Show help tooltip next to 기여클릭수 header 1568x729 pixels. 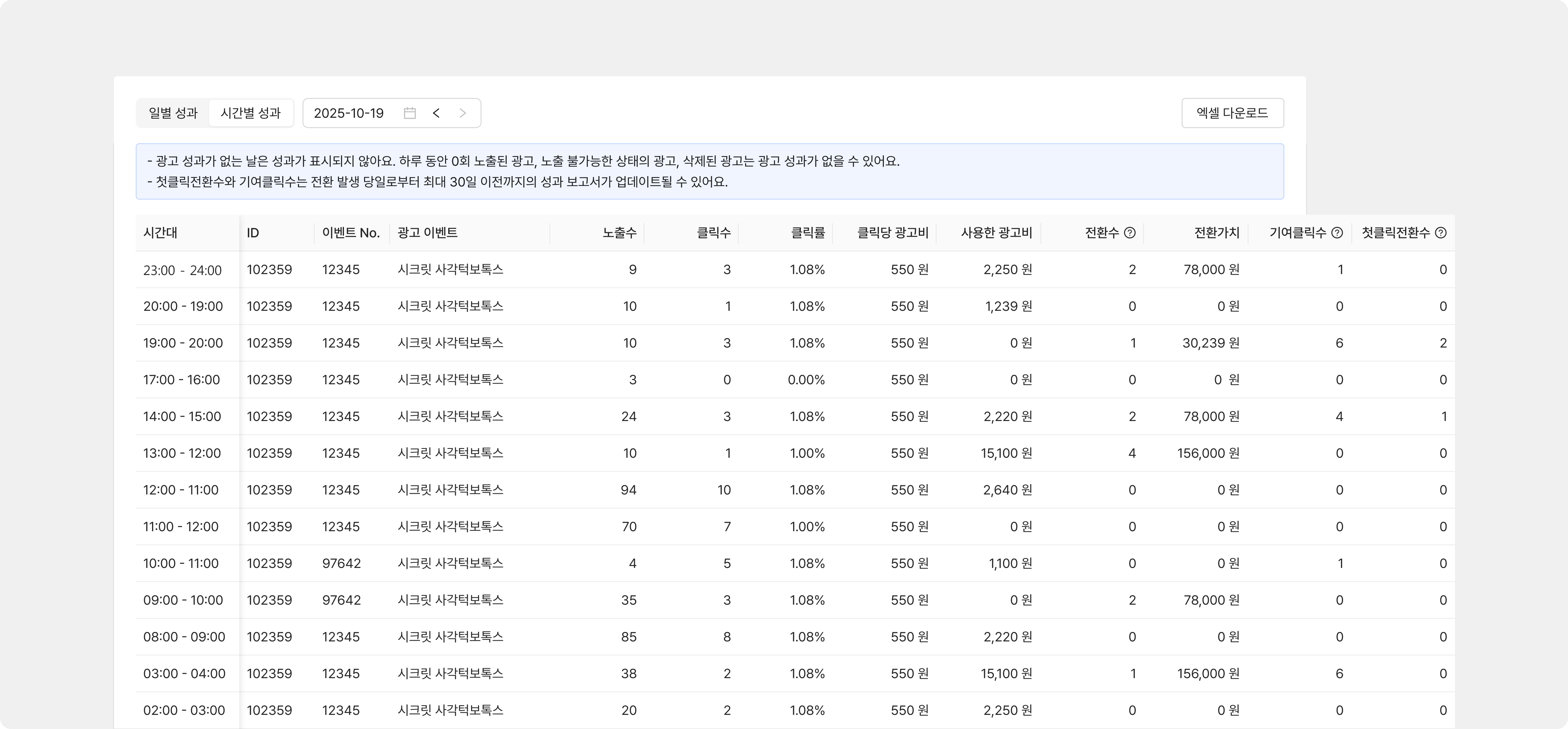point(1337,232)
